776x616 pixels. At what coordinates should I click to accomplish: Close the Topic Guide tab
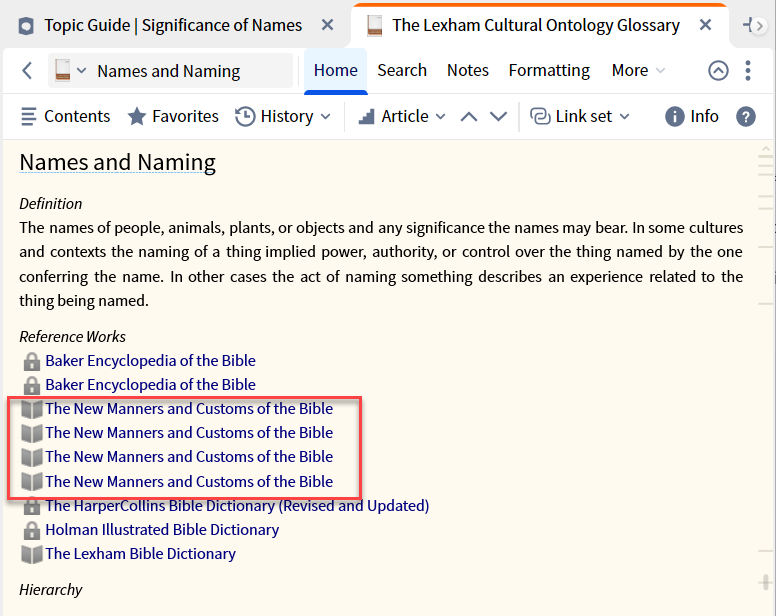pos(327,25)
